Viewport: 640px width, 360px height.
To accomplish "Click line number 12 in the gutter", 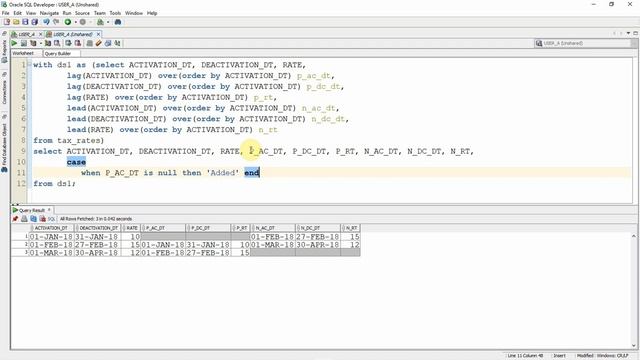I will [21, 184].
